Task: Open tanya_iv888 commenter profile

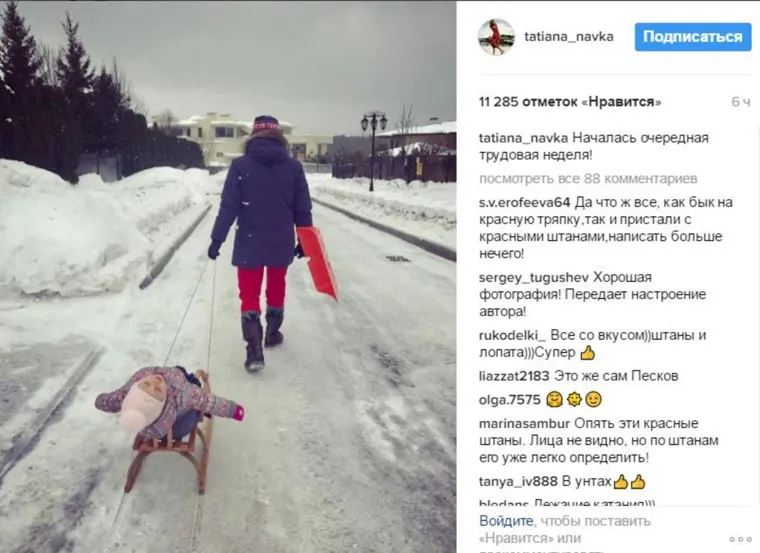Action: coord(518,481)
